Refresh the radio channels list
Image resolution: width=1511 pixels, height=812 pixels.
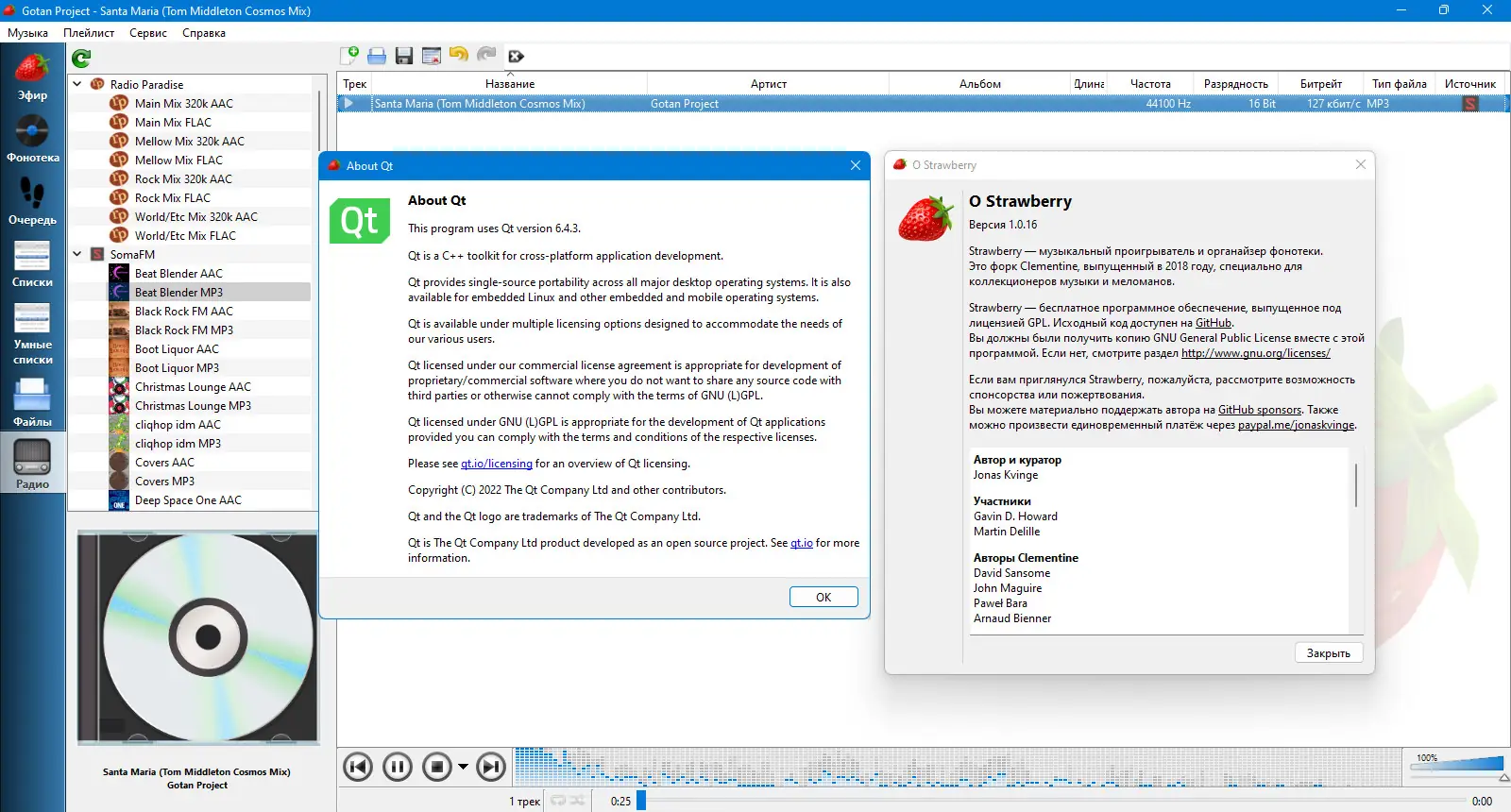click(x=82, y=59)
